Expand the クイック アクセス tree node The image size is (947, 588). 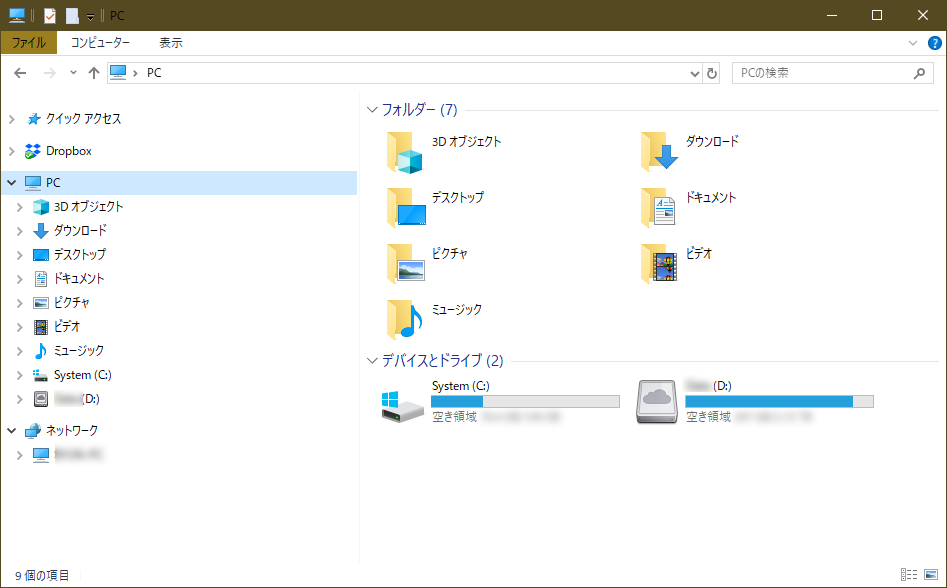point(11,119)
